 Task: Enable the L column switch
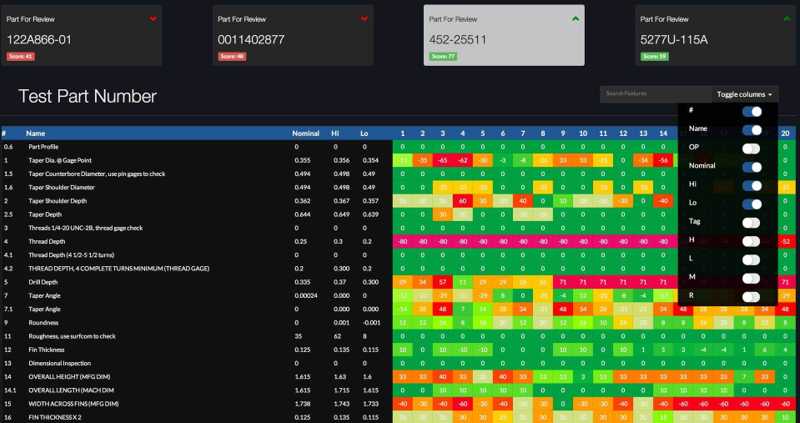(752, 260)
